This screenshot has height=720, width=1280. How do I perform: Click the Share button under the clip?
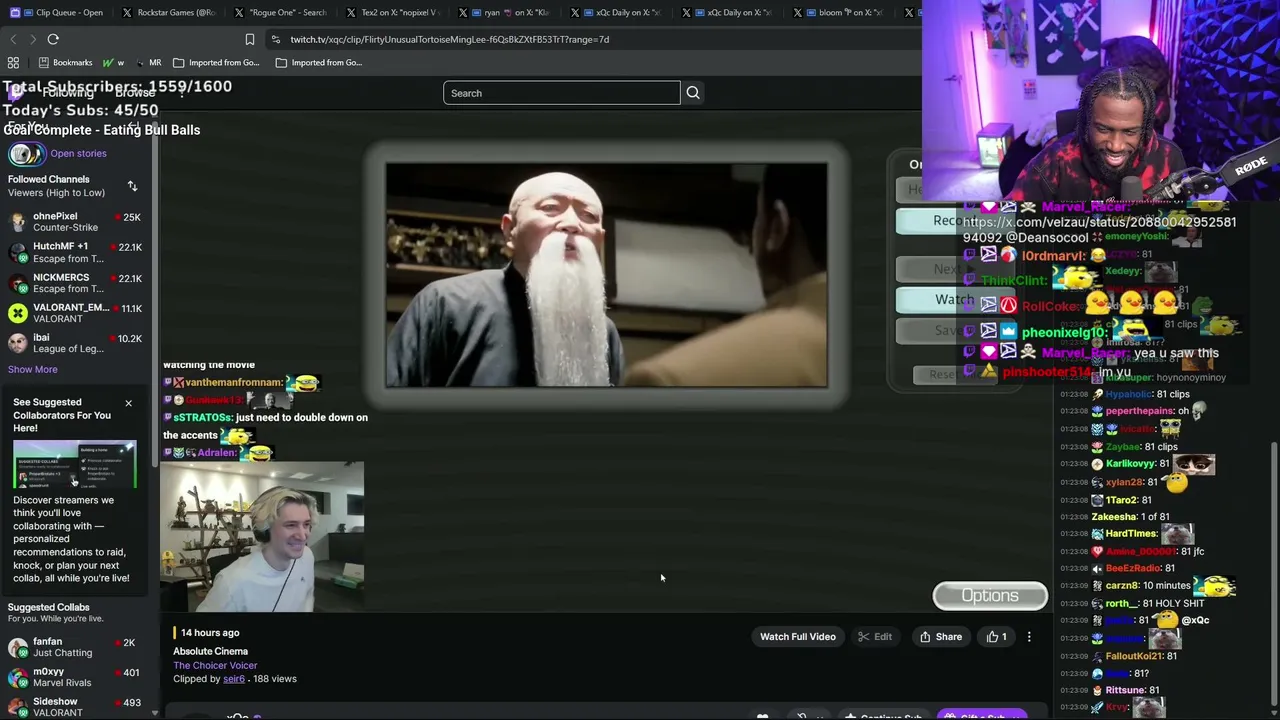pyautogui.click(x=941, y=637)
